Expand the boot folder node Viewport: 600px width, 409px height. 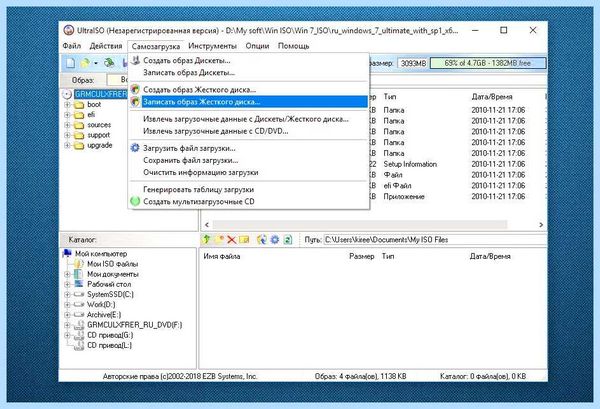(x=67, y=104)
